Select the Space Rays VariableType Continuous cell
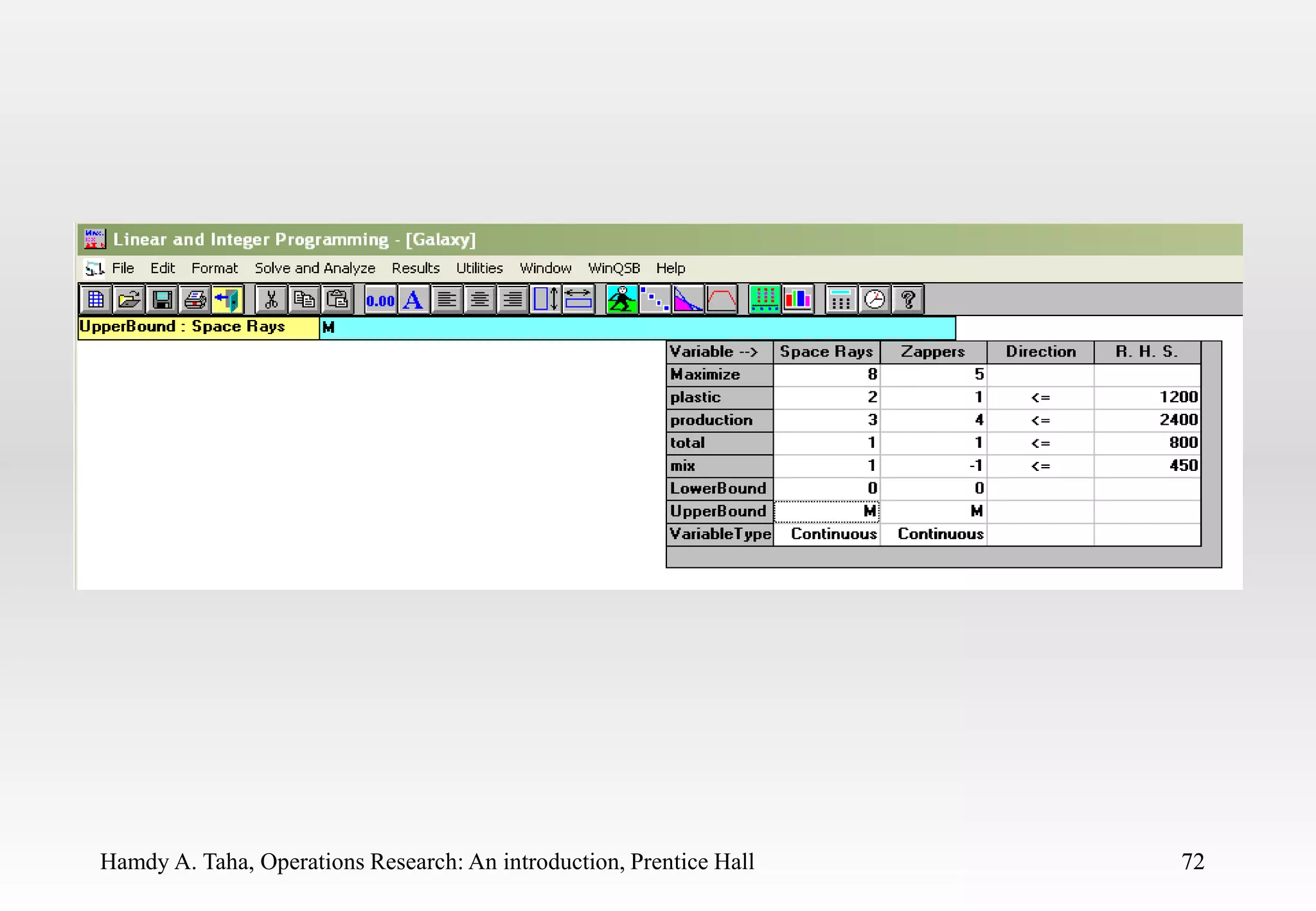 [x=827, y=534]
